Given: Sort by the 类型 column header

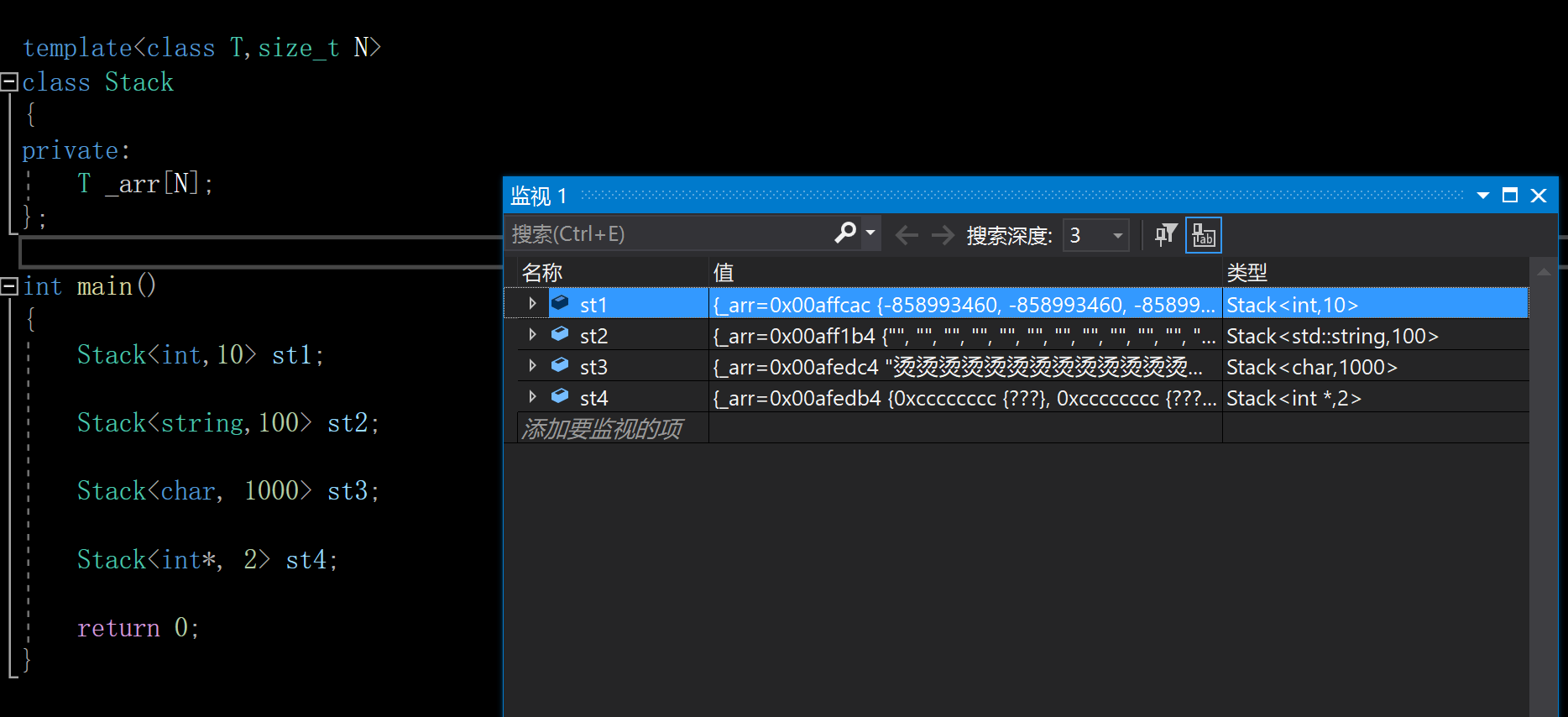Looking at the screenshot, I should point(1375,273).
